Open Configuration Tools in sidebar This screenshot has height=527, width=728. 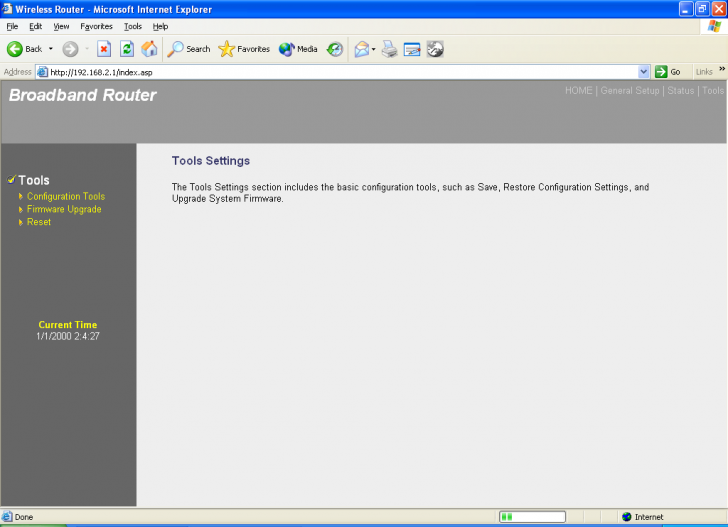tap(65, 197)
